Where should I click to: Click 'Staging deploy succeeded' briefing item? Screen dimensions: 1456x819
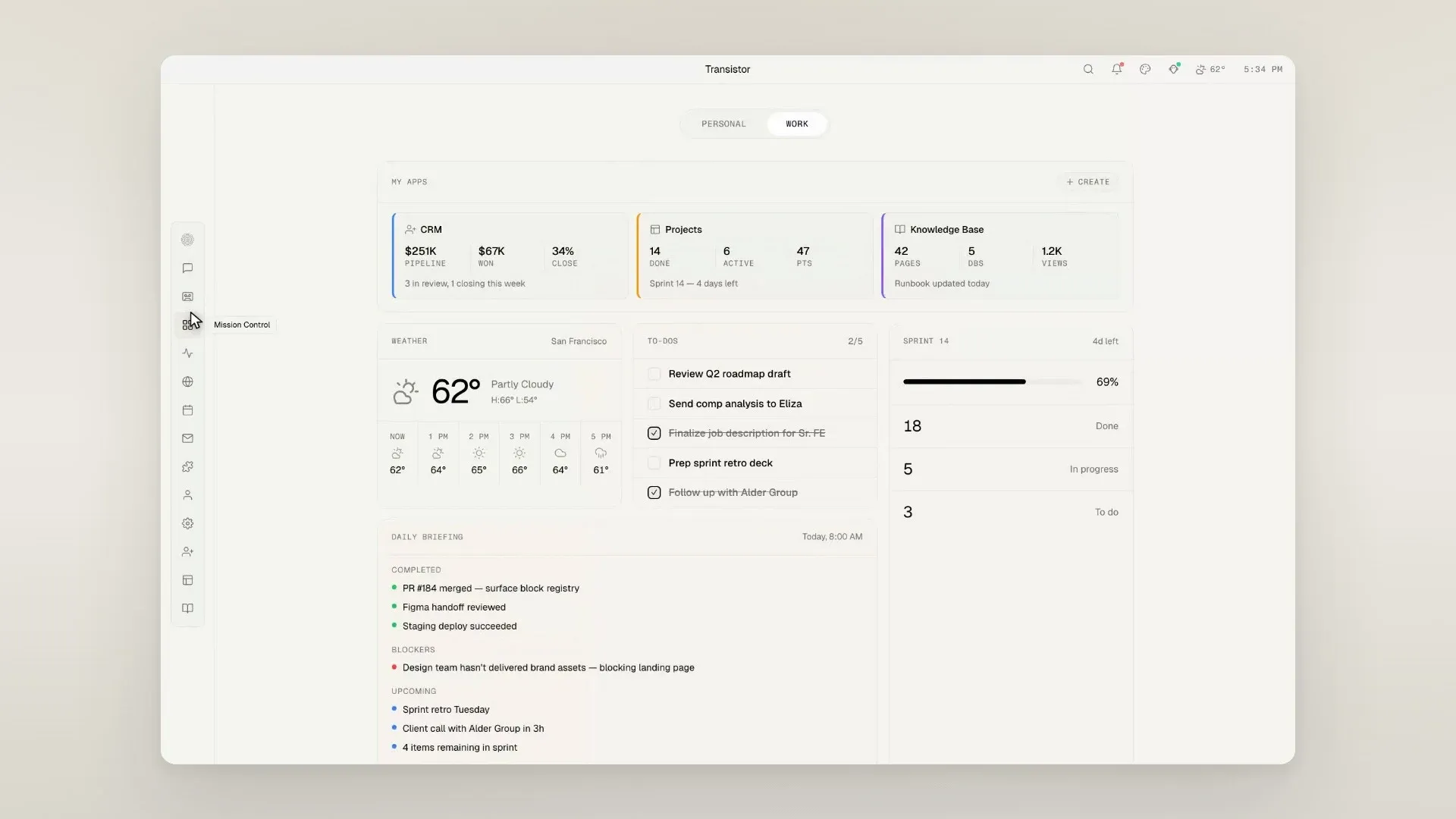tap(460, 626)
